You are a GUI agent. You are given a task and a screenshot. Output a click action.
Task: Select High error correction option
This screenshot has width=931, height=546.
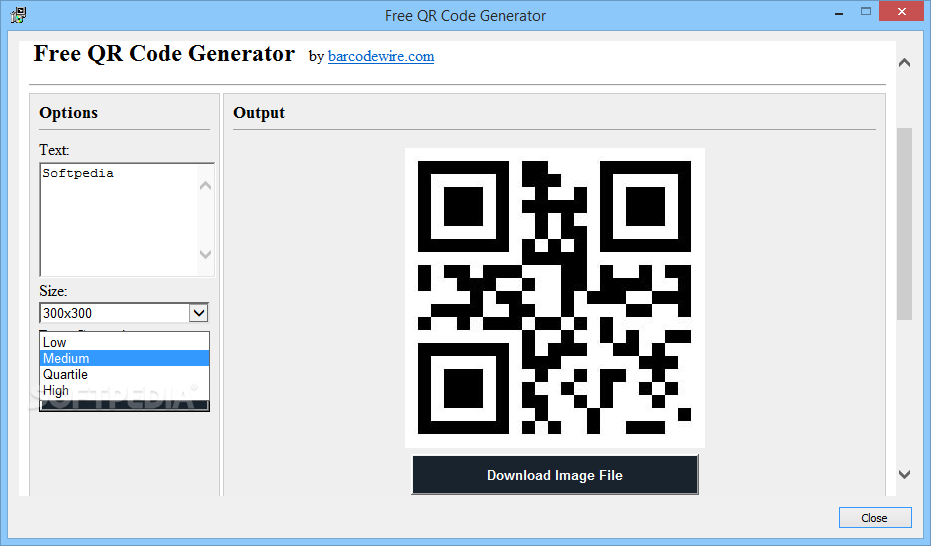point(124,391)
